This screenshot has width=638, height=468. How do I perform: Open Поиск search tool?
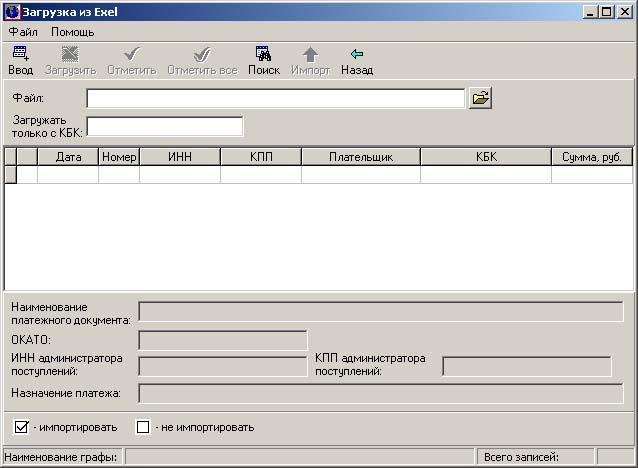coord(264,55)
